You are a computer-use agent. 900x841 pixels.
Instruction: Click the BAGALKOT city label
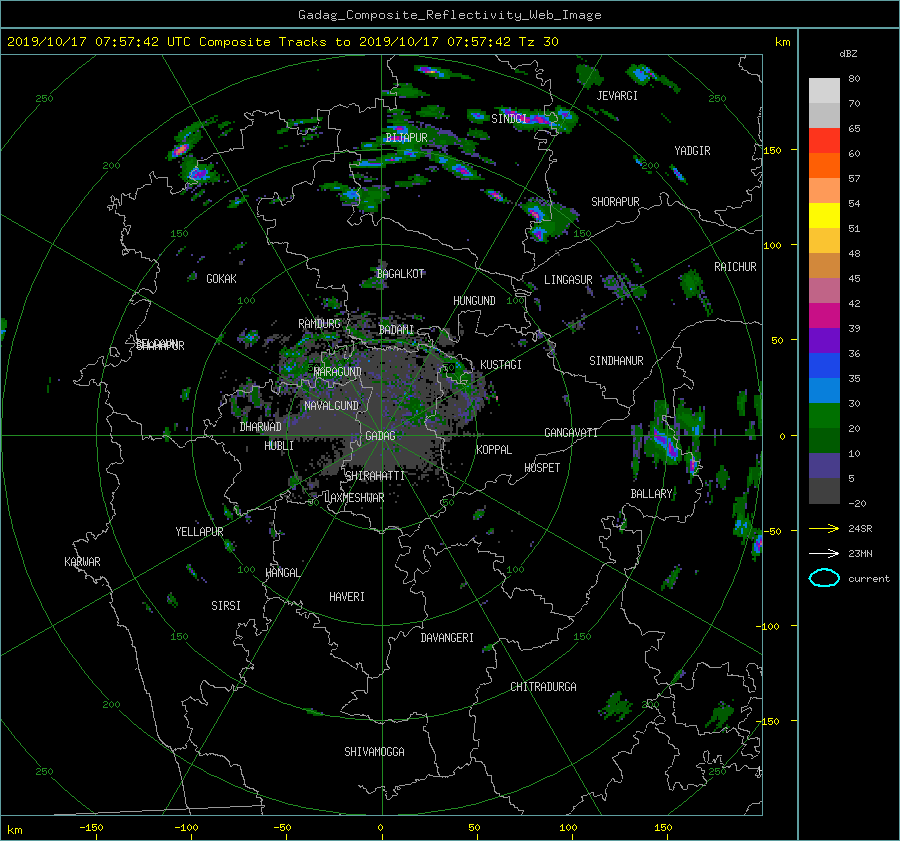click(x=400, y=274)
